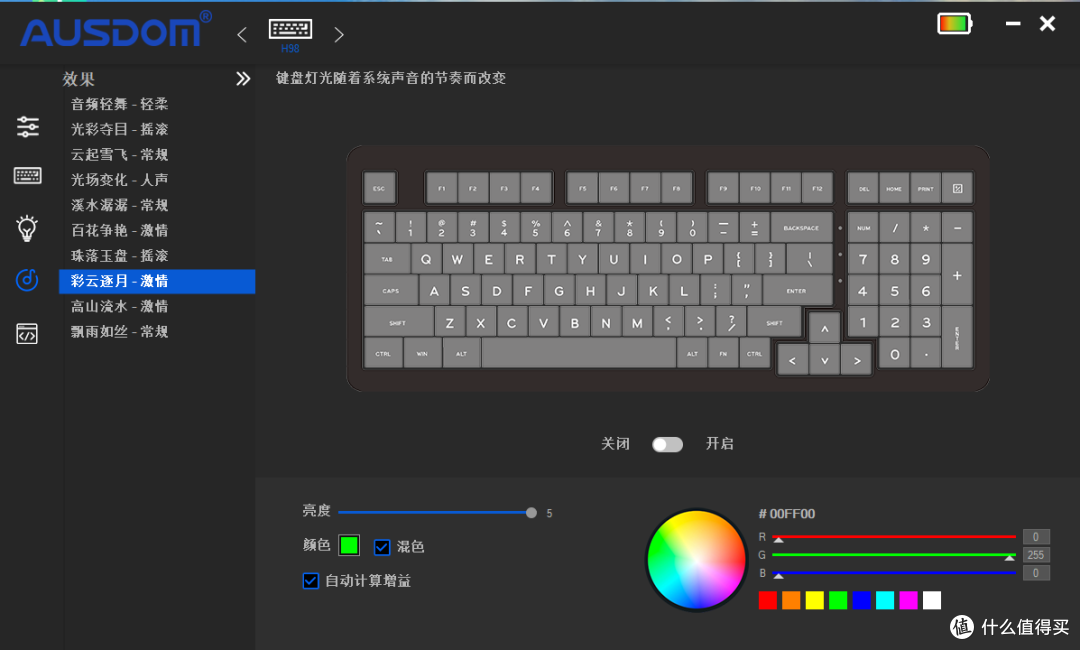Click the CAPS key on the keyboard diagram
This screenshot has height=650, width=1080.
(391, 291)
